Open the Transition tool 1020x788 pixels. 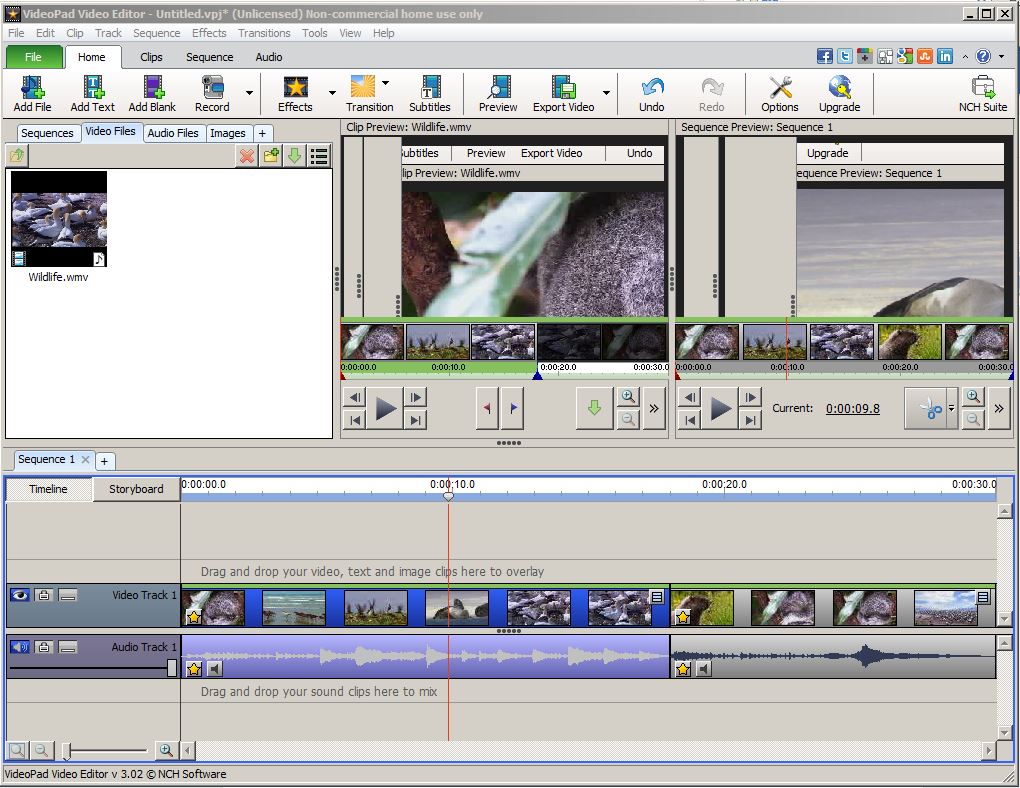click(369, 94)
